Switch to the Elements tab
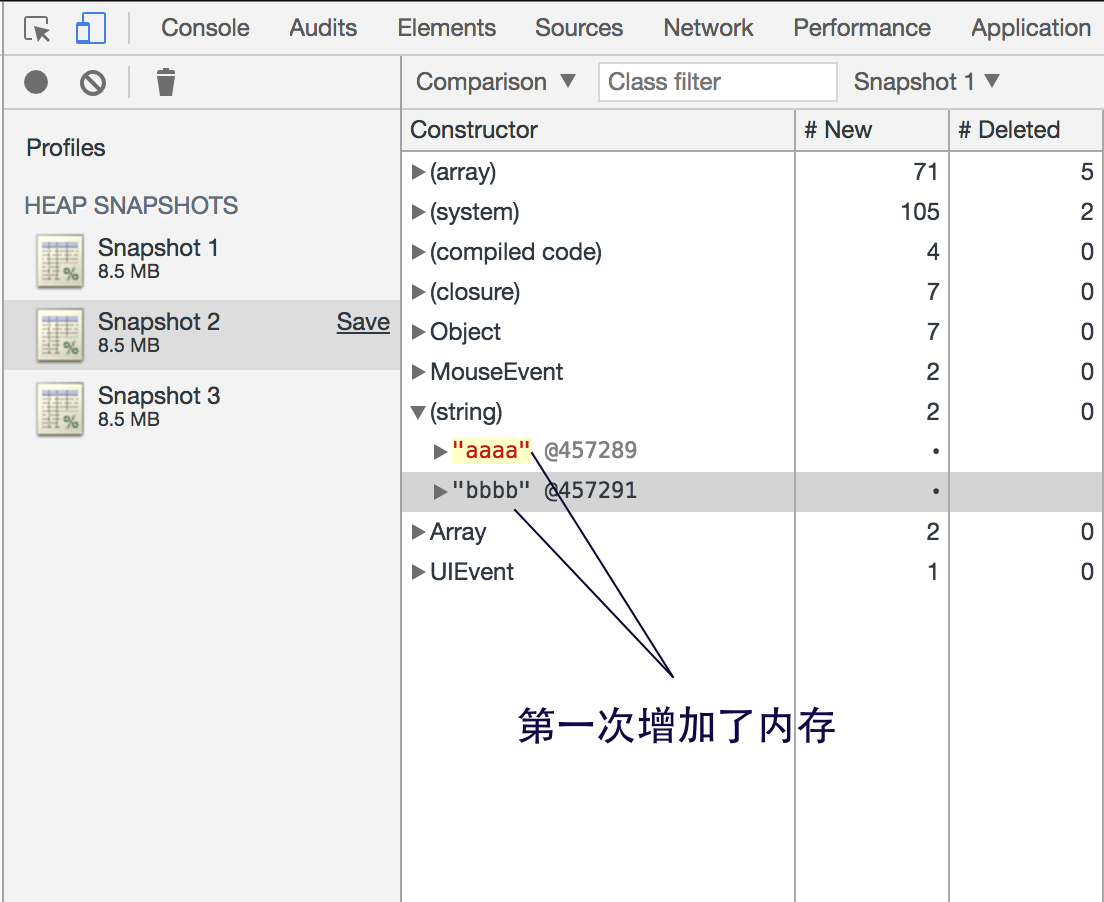 446,27
